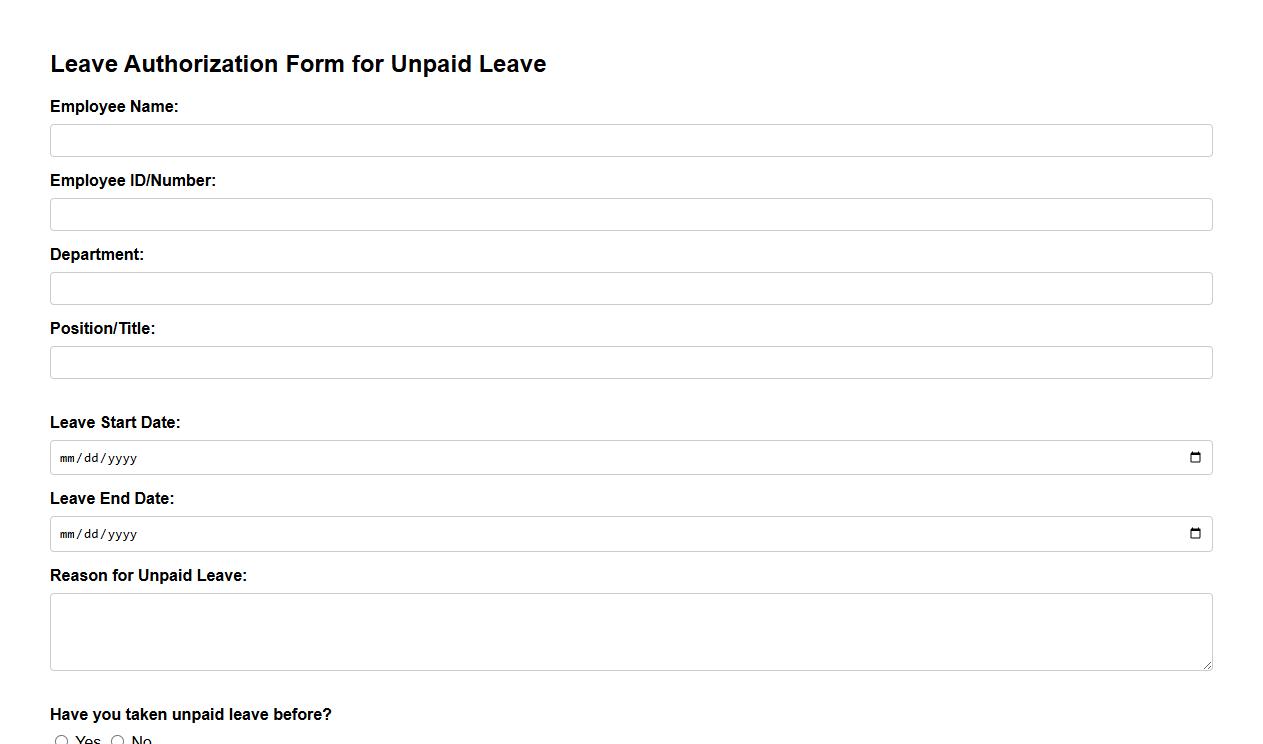The height and width of the screenshot is (744, 1263).
Task: Click the month segment of Leave End Date
Action: coord(68,533)
